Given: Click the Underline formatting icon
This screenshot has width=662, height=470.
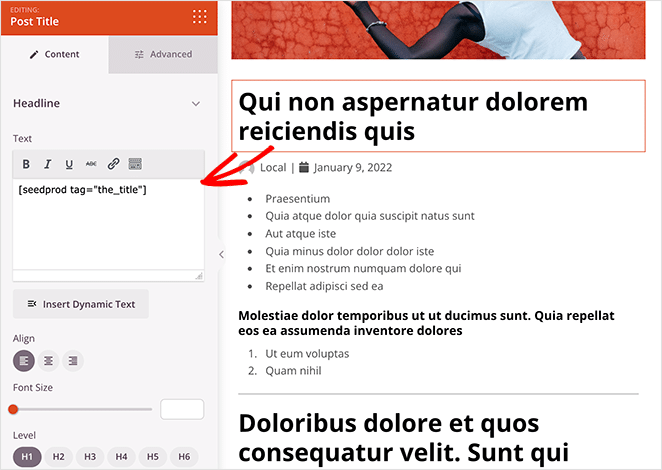Looking at the screenshot, I should click(69, 164).
